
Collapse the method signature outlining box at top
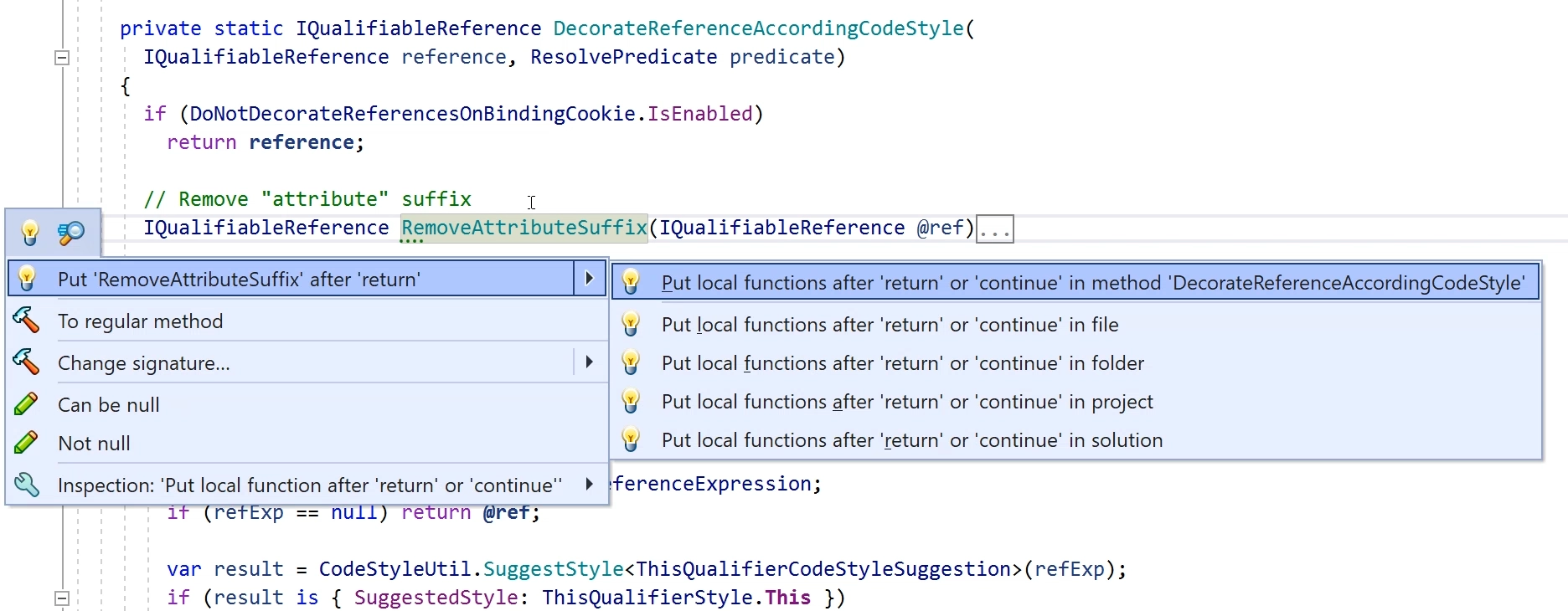click(x=62, y=58)
